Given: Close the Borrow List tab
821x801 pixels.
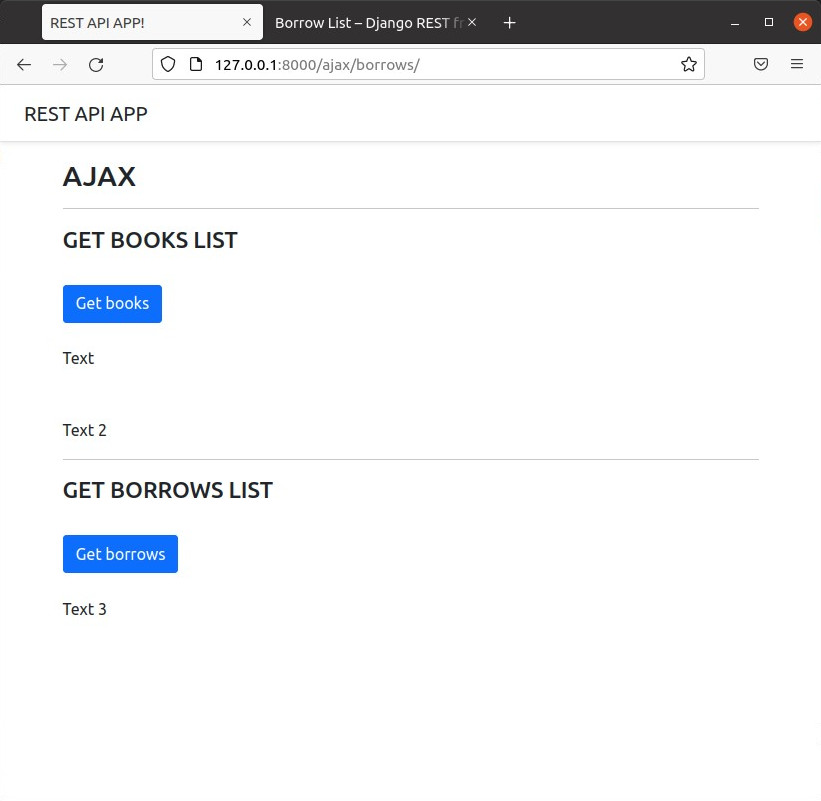Looking at the screenshot, I should pos(472,22).
